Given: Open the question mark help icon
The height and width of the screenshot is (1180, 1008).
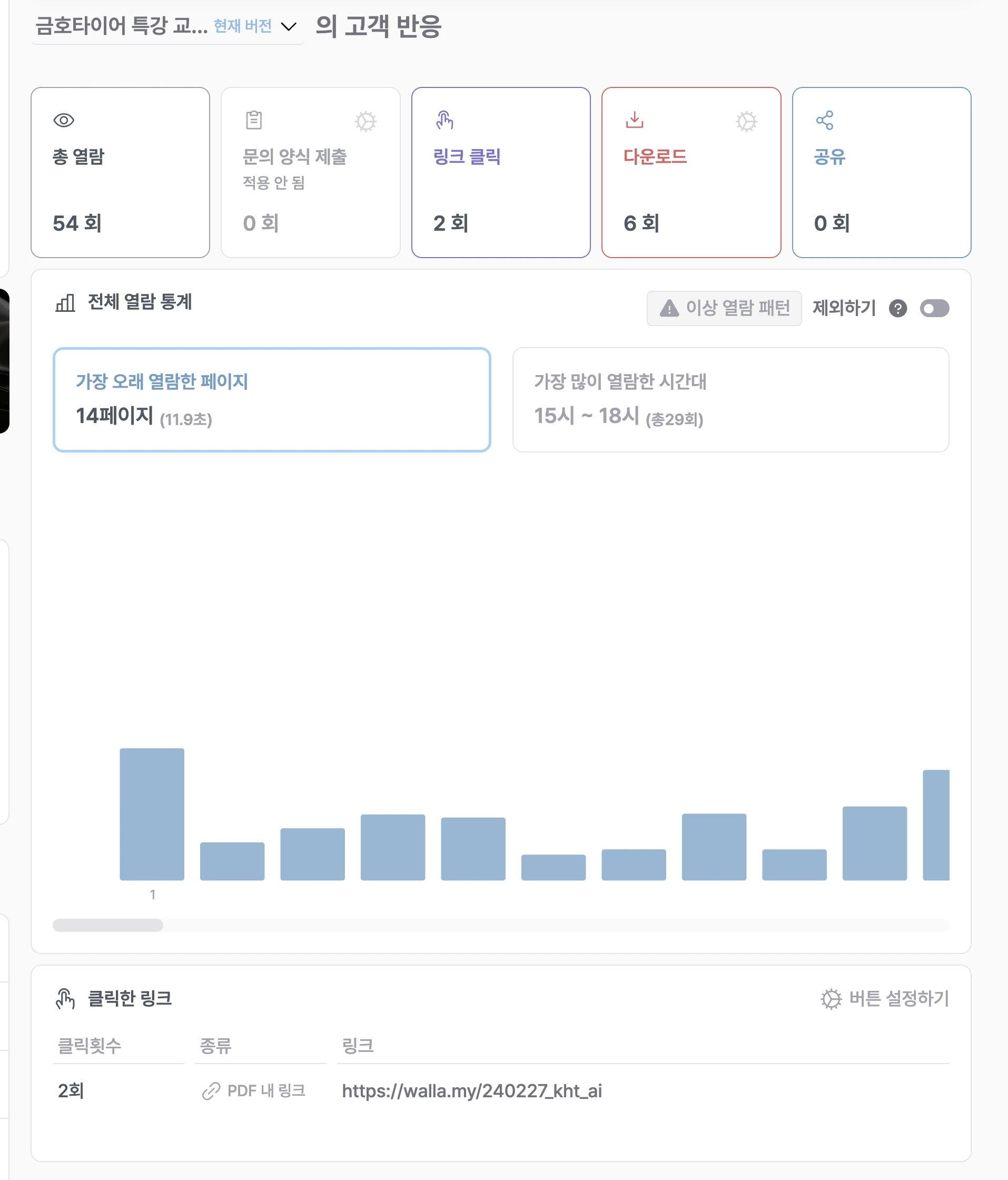Looking at the screenshot, I should pyautogui.click(x=897, y=308).
